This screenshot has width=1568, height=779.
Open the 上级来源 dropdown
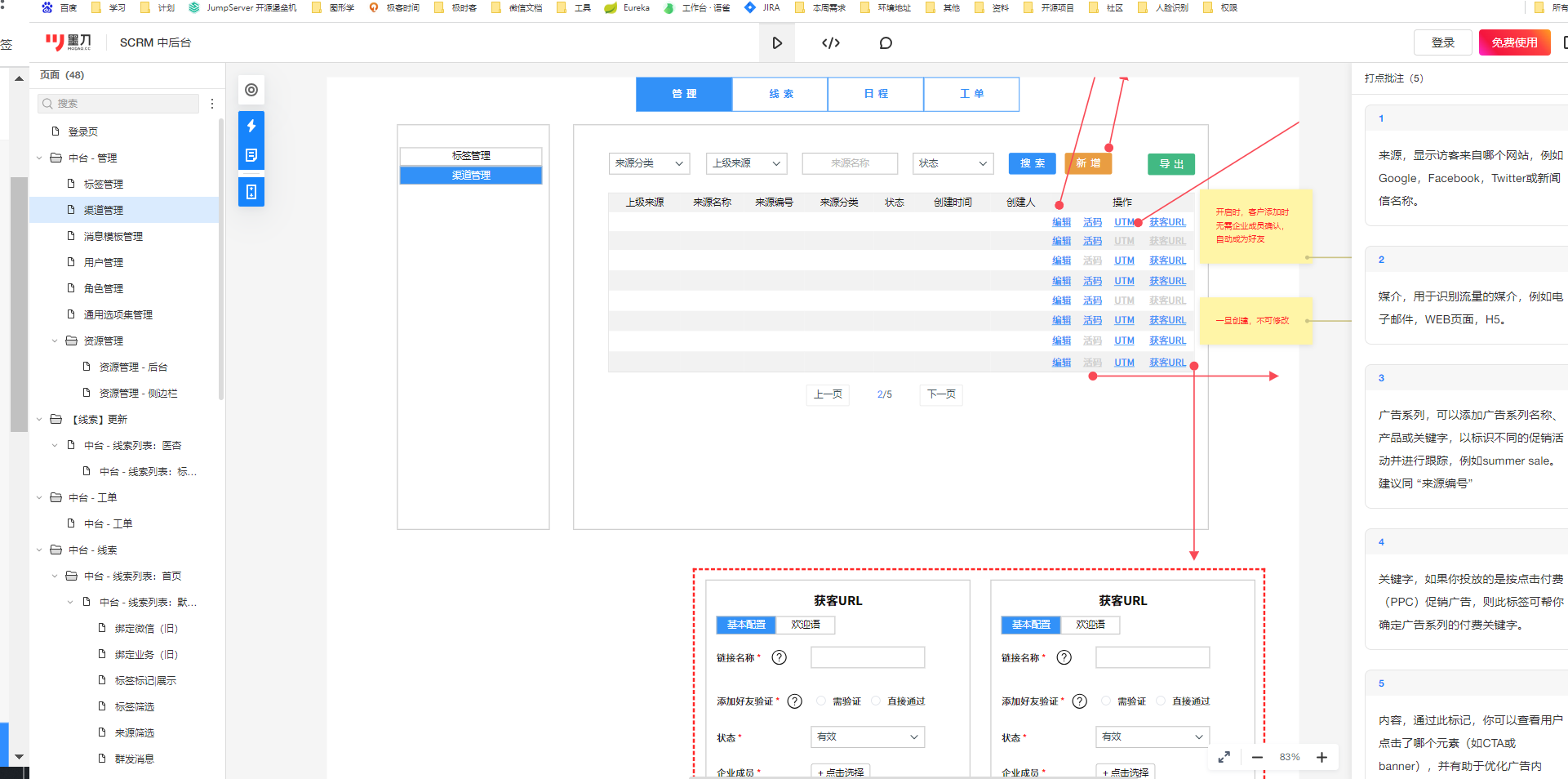coord(746,163)
